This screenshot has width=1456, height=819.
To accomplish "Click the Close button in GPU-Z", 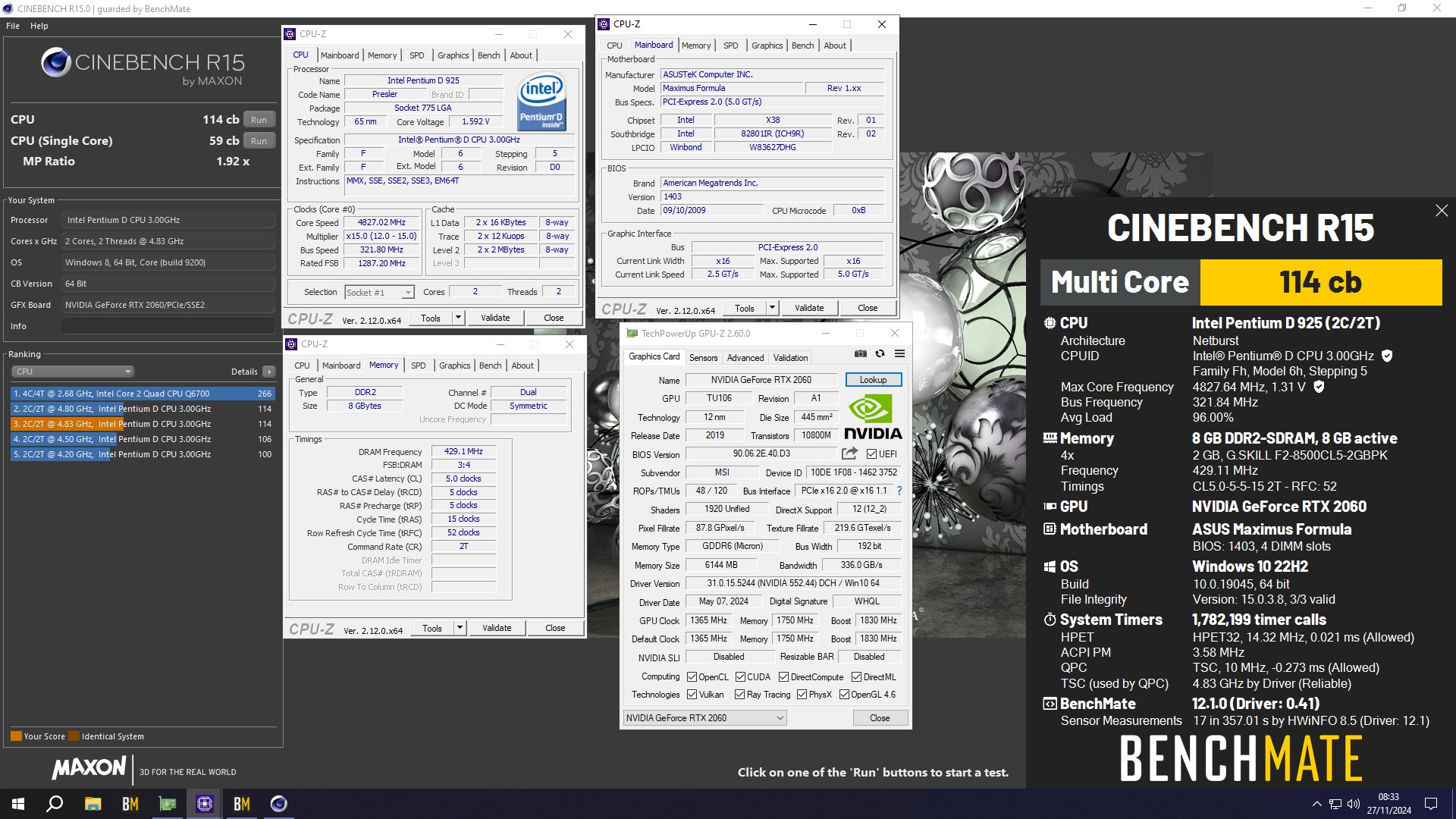I will [880, 718].
